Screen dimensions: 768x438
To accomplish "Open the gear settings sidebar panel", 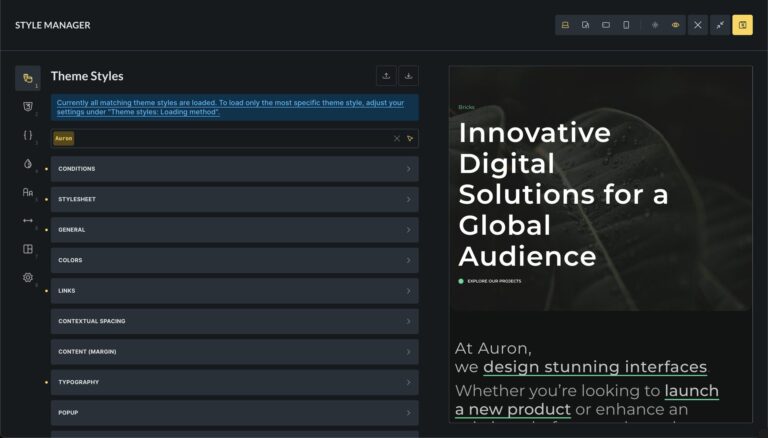I will pos(28,277).
